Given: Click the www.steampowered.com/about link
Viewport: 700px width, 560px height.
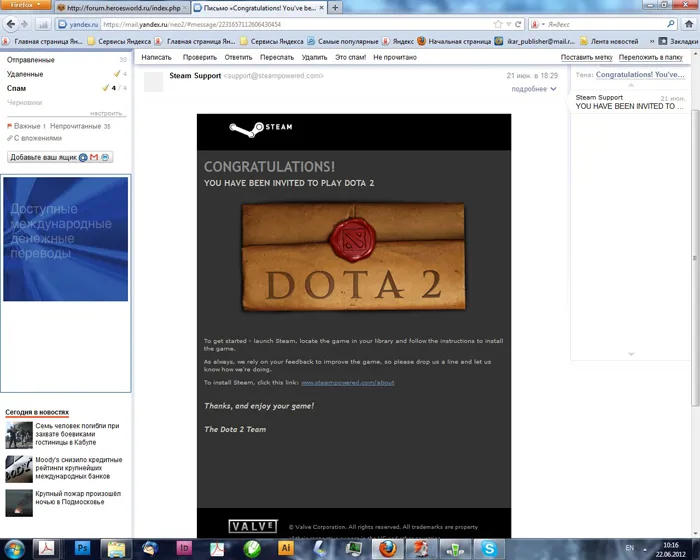Looking at the screenshot, I should pos(347,383).
